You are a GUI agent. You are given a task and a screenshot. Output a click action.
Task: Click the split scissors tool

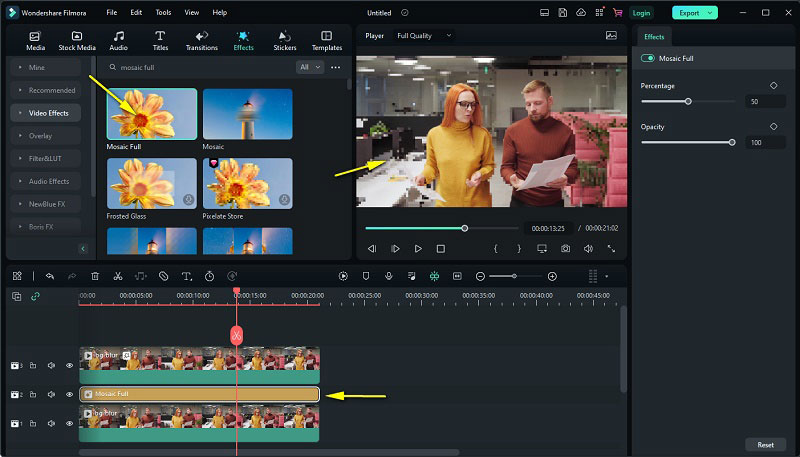click(x=118, y=276)
